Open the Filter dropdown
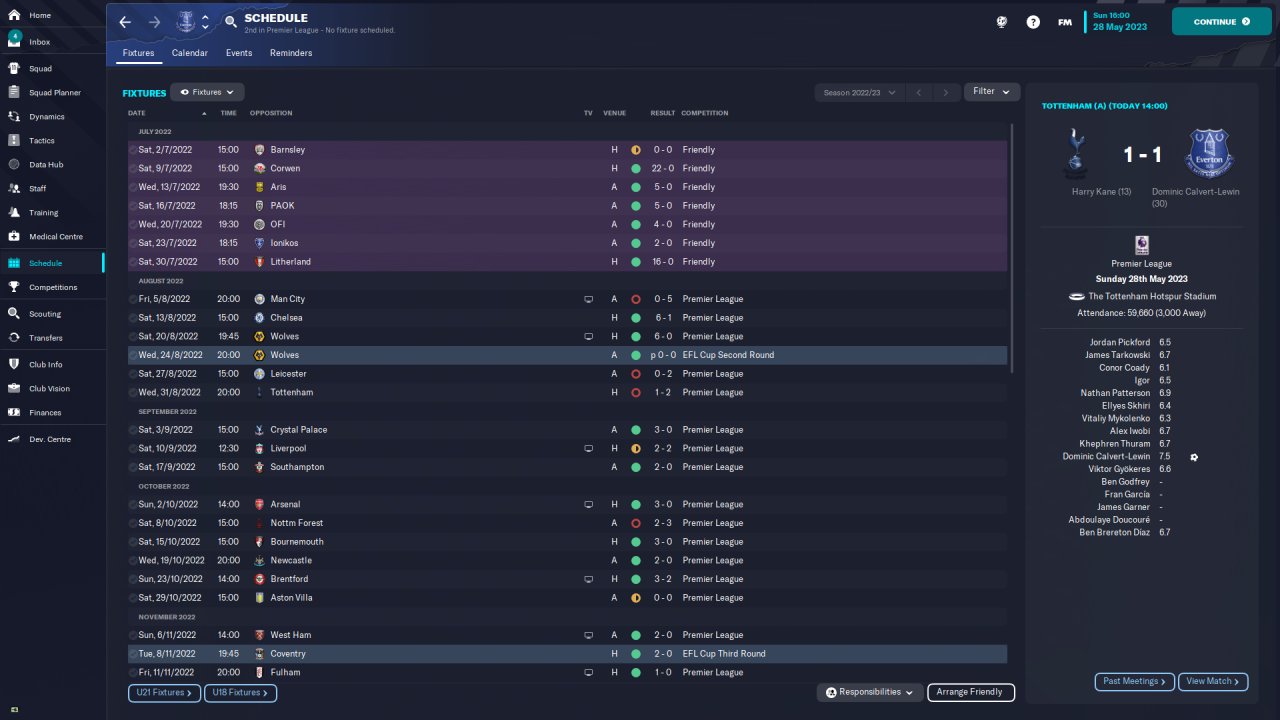 pos(992,91)
